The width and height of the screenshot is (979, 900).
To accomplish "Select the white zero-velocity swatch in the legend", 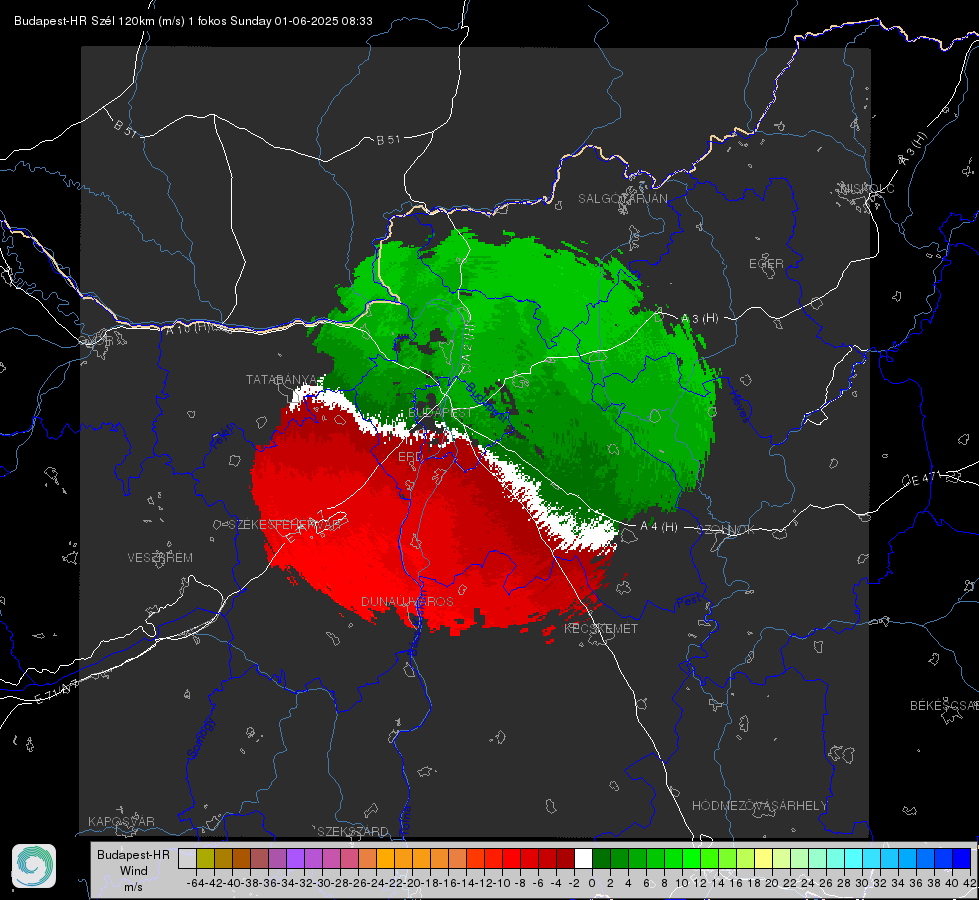I will pos(583,858).
